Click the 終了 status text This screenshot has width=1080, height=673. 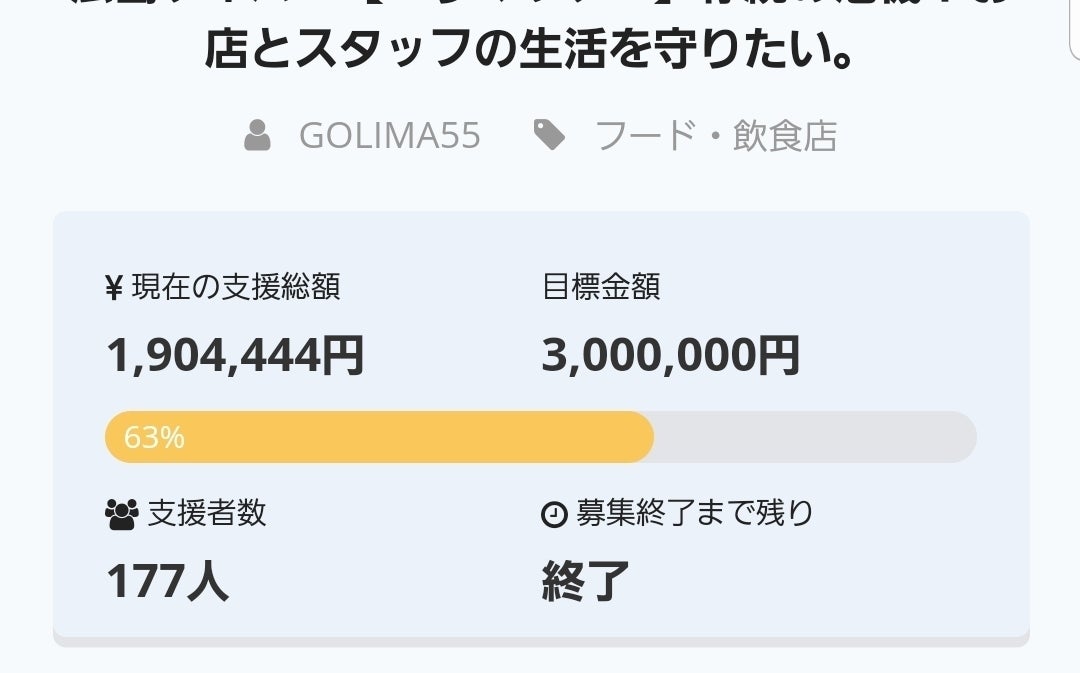click(586, 582)
